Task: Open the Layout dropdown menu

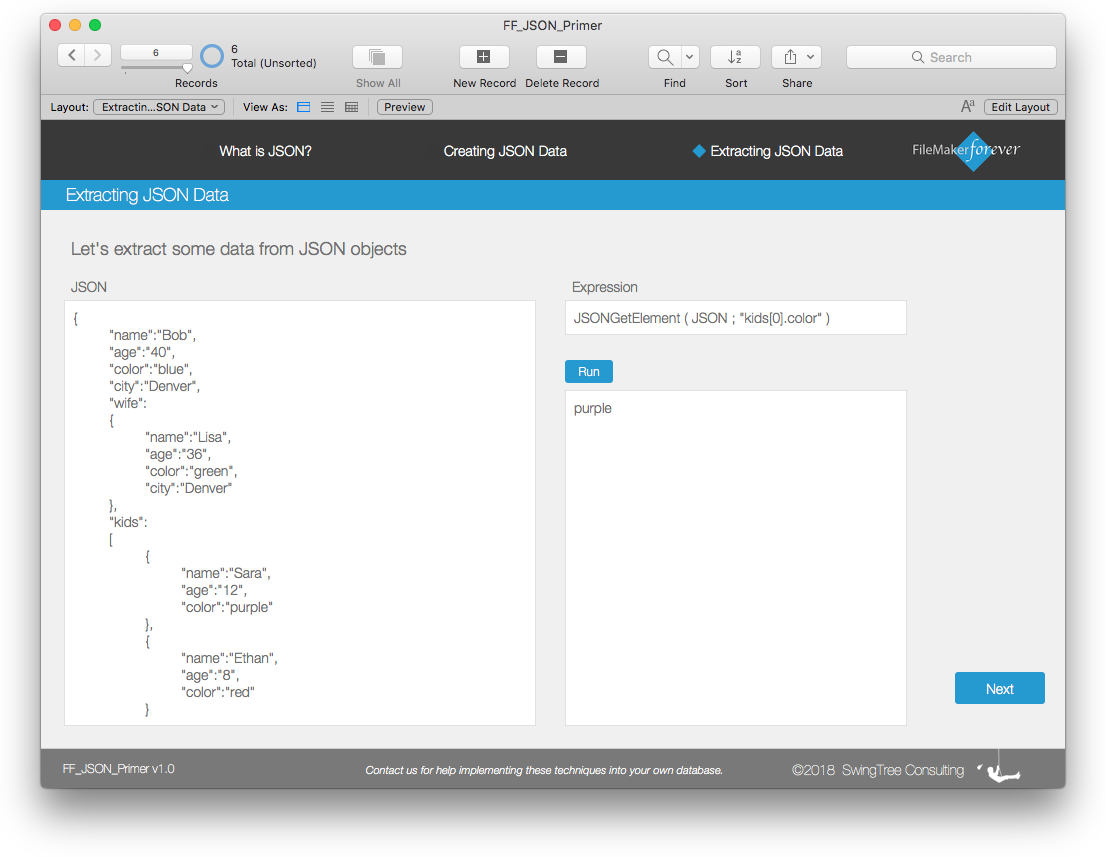Action: pyautogui.click(x=159, y=107)
